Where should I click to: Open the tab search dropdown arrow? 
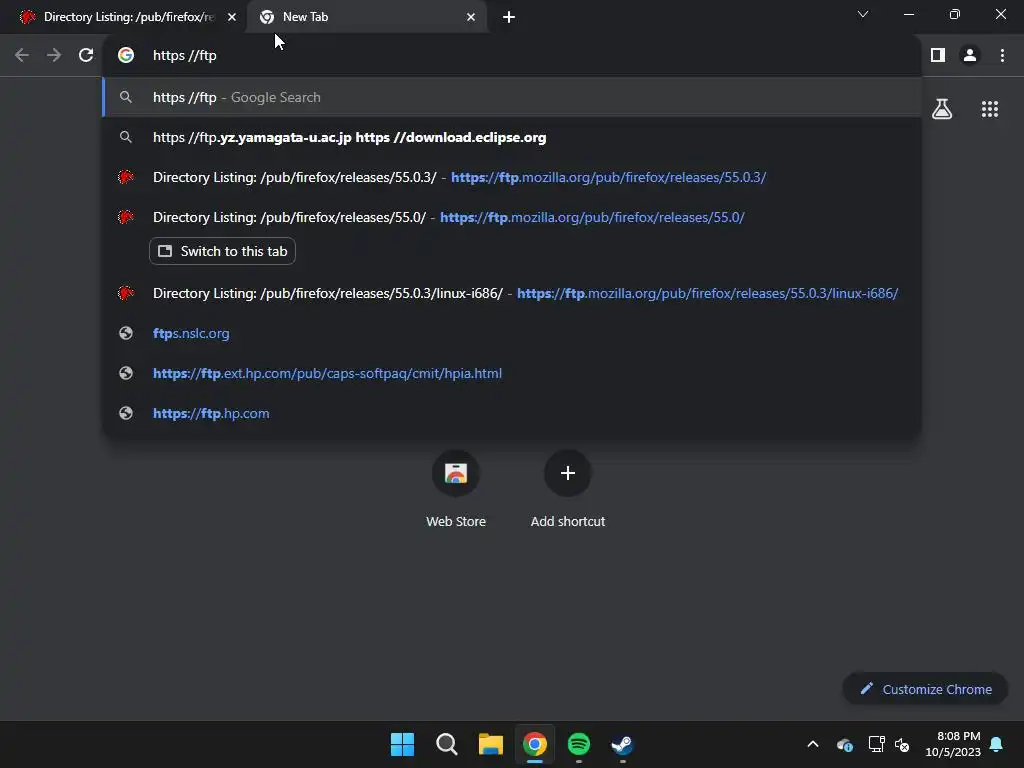click(863, 14)
